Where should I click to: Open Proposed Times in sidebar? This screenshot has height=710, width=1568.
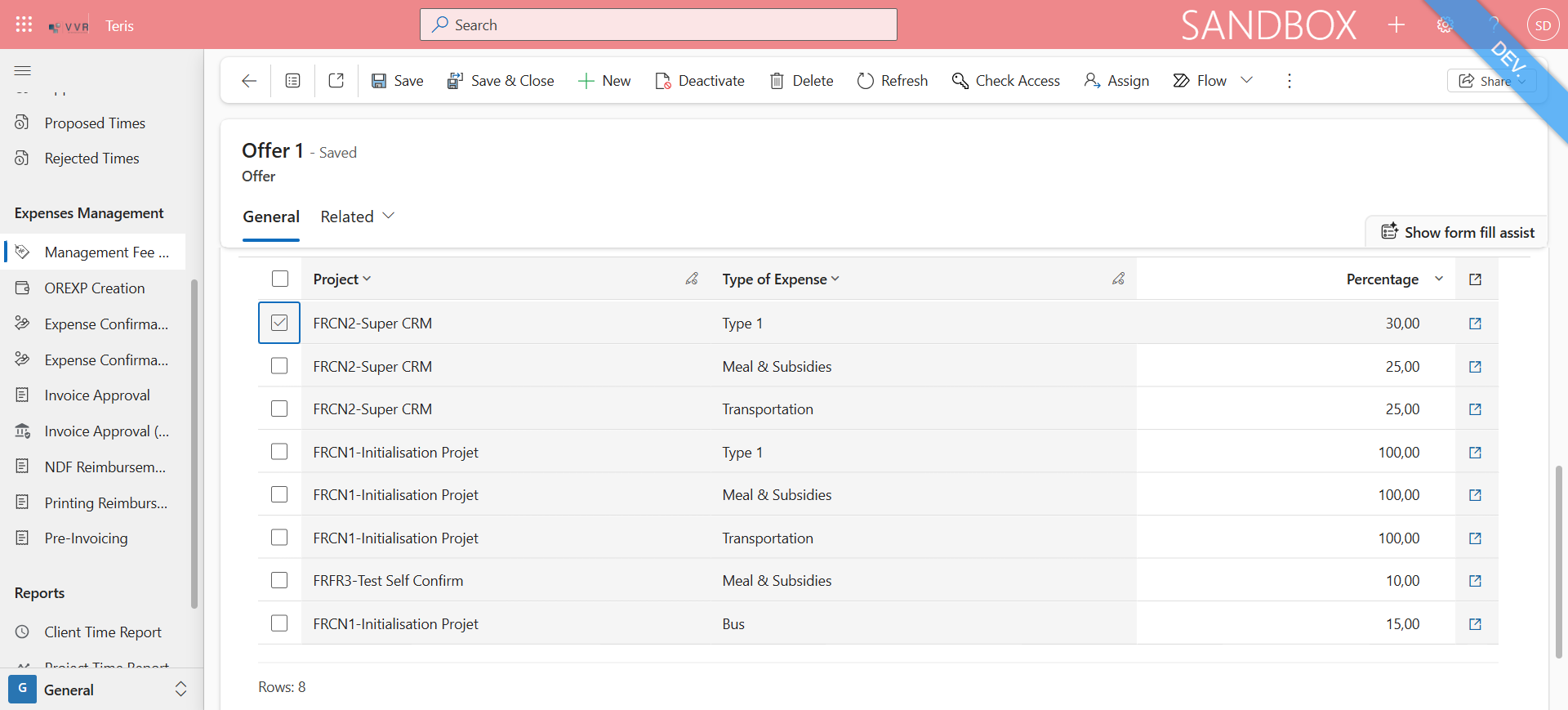click(x=95, y=123)
